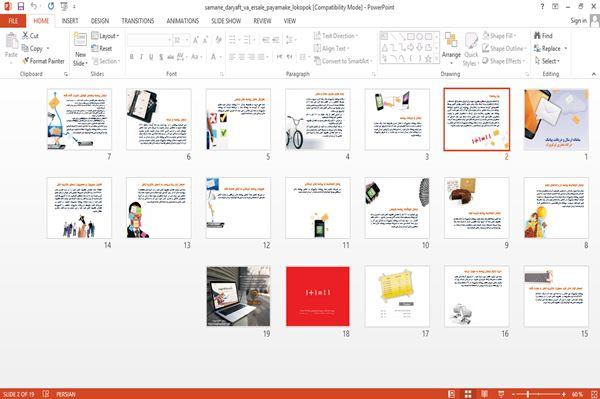
Task: Toggle Italic formatting
Action: point(141,57)
